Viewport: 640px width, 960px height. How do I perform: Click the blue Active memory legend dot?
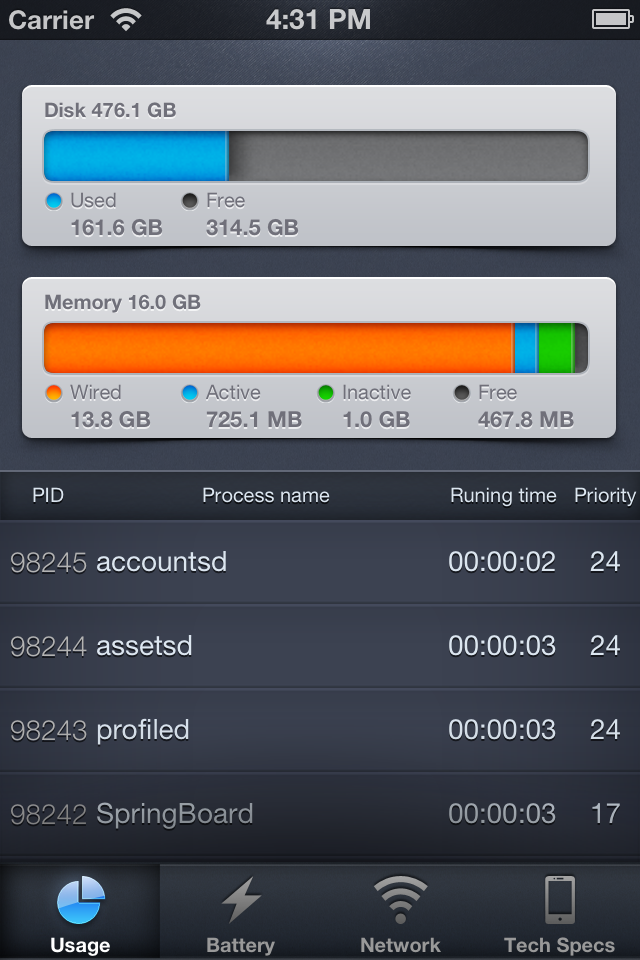coord(190,393)
